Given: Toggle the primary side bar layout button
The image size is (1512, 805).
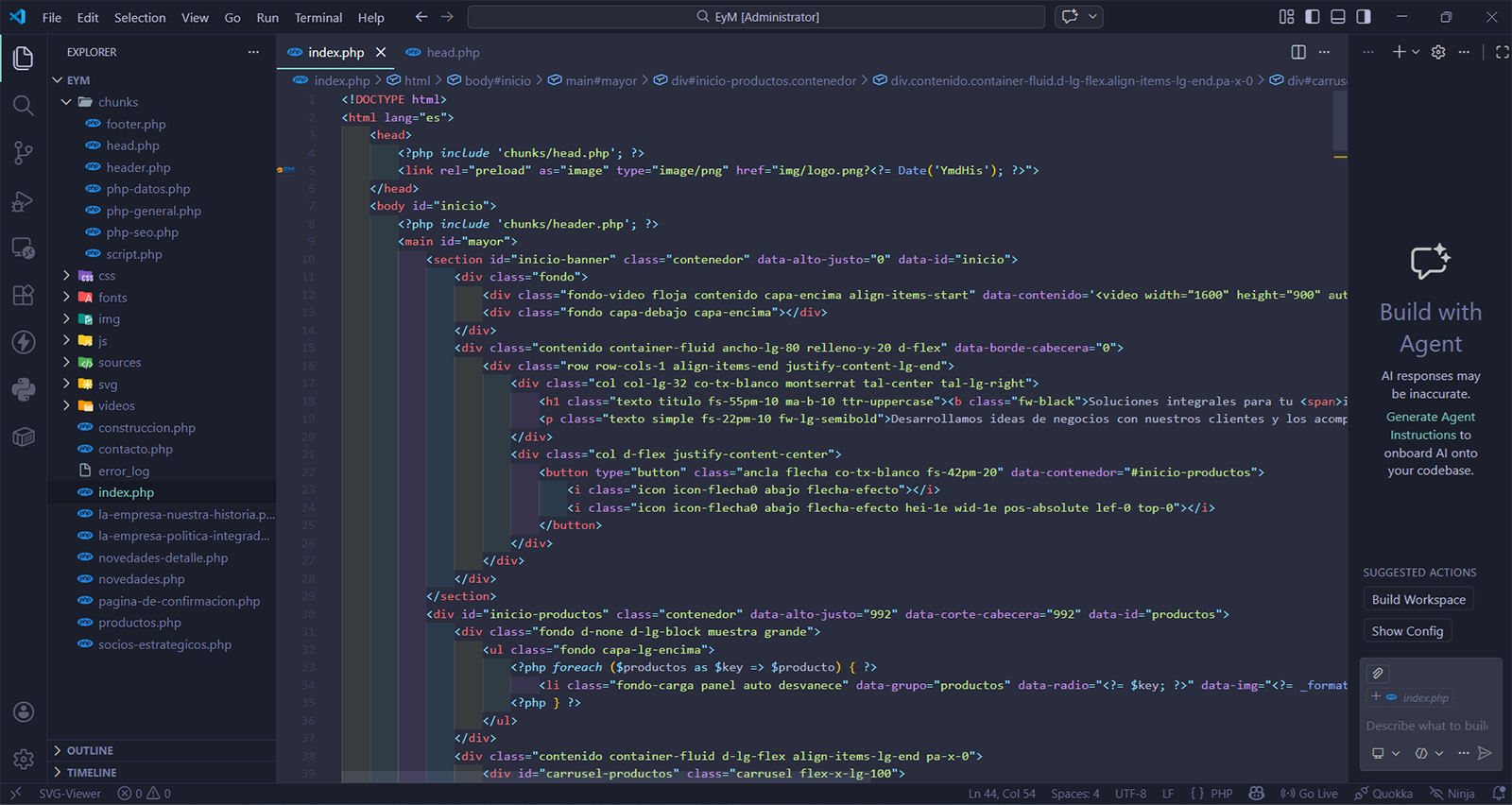Looking at the screenshot, I should (1313, 17).
